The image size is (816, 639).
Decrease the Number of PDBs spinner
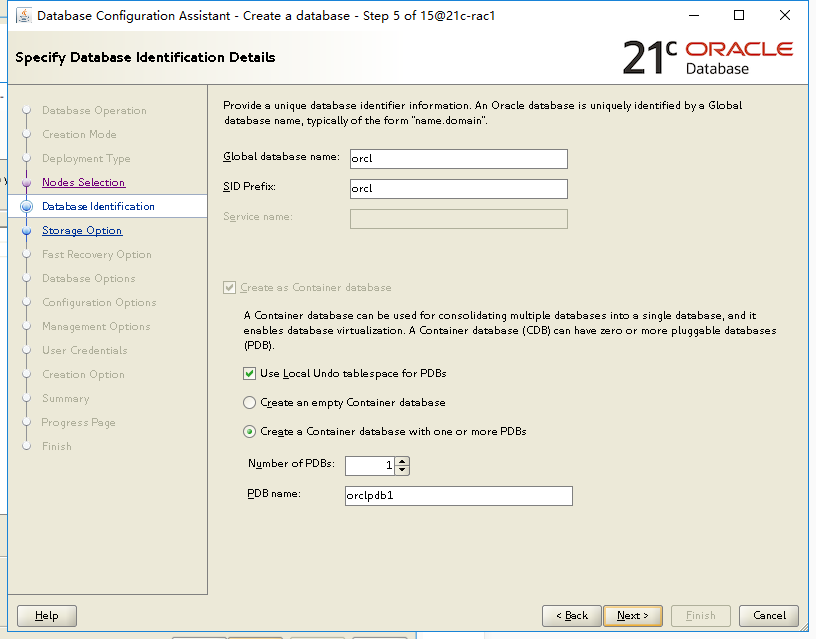click(402, 470)
